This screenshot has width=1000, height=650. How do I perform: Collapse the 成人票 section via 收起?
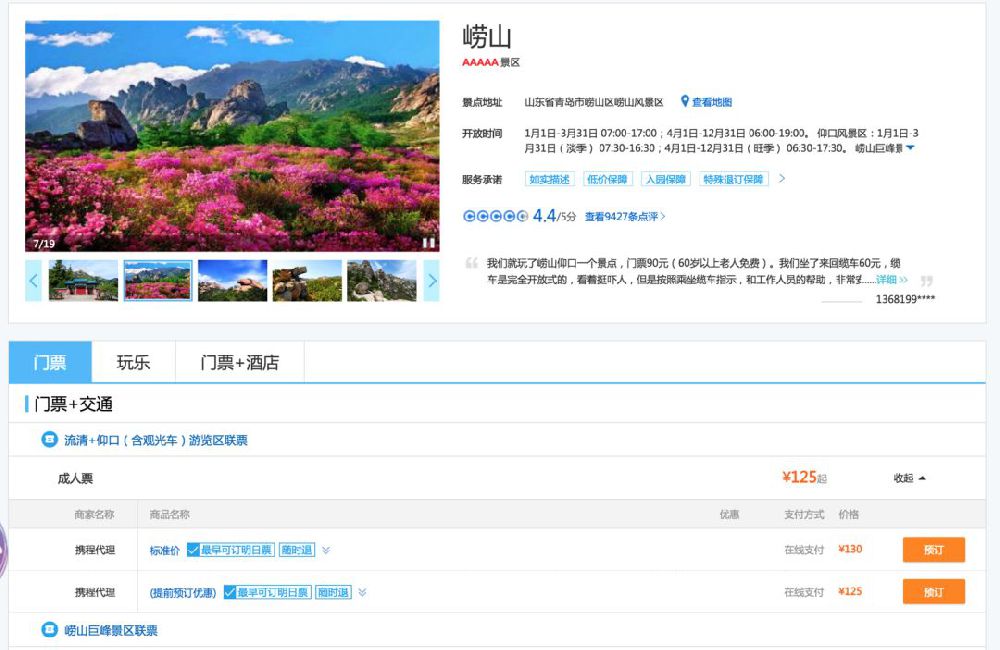coord(909,478)
